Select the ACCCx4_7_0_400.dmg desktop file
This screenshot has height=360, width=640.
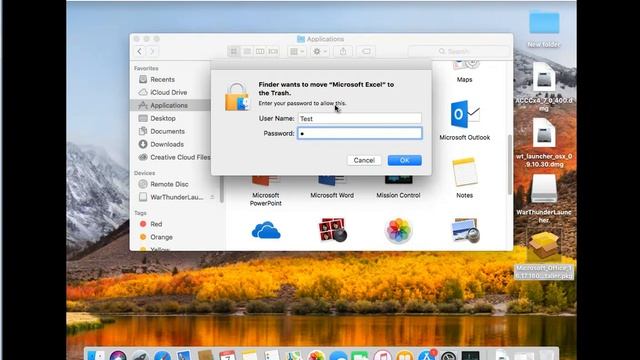pos(544,77)
